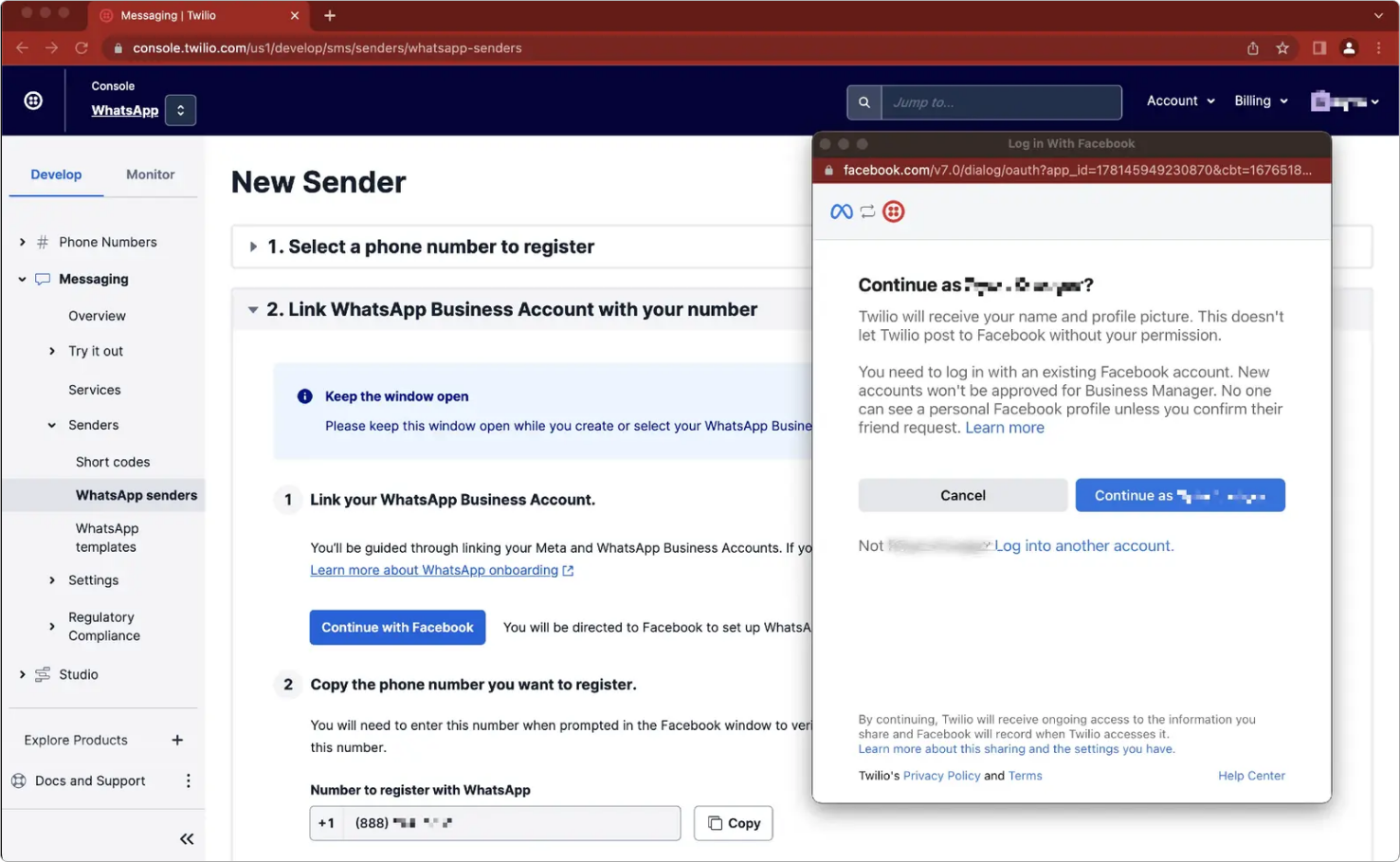Open Help Center link in Facebook dialog
The image size is (1400, 862).
pos(1251,776)
